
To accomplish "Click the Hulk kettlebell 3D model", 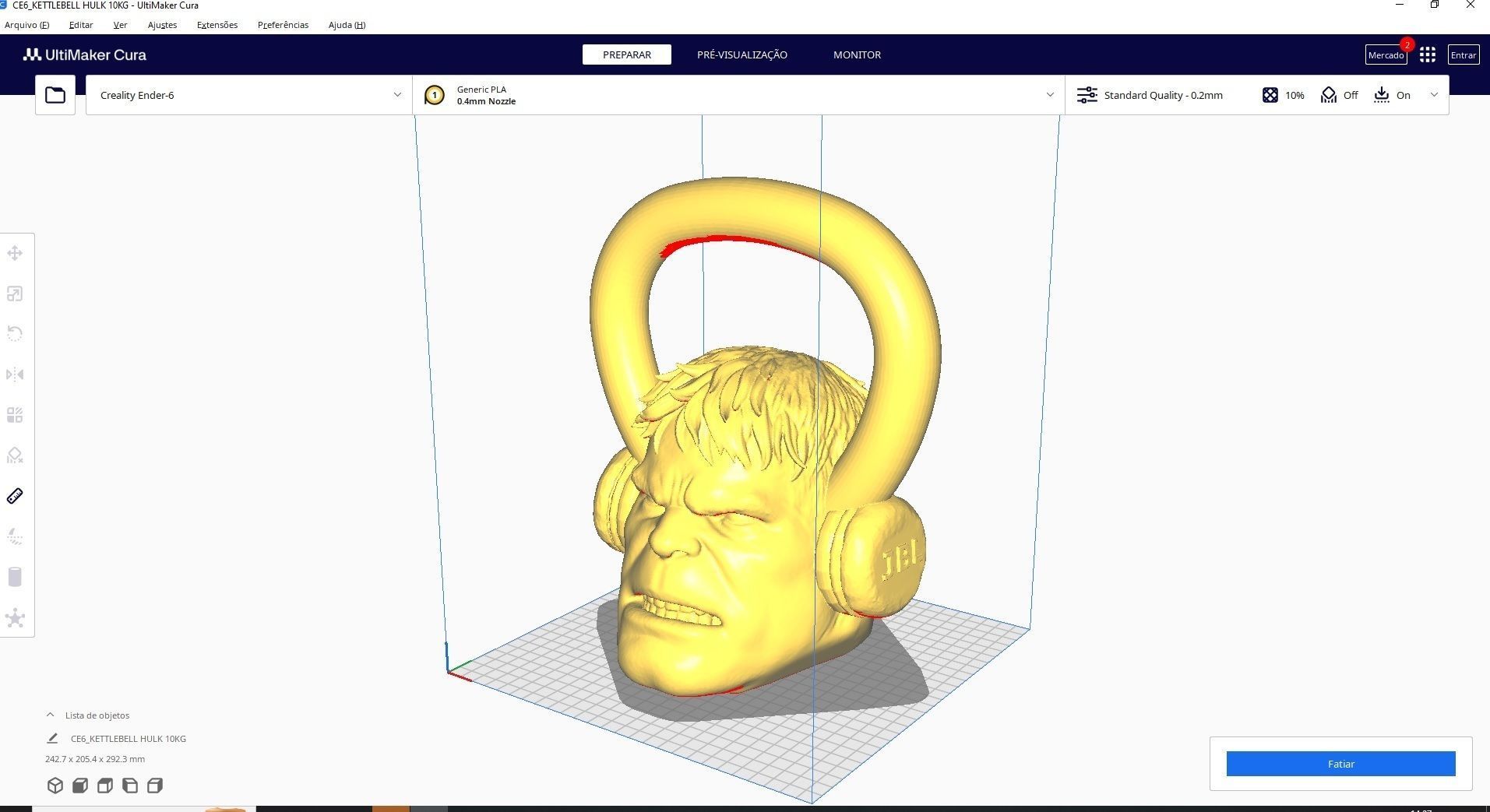I will tap(732, 529).
